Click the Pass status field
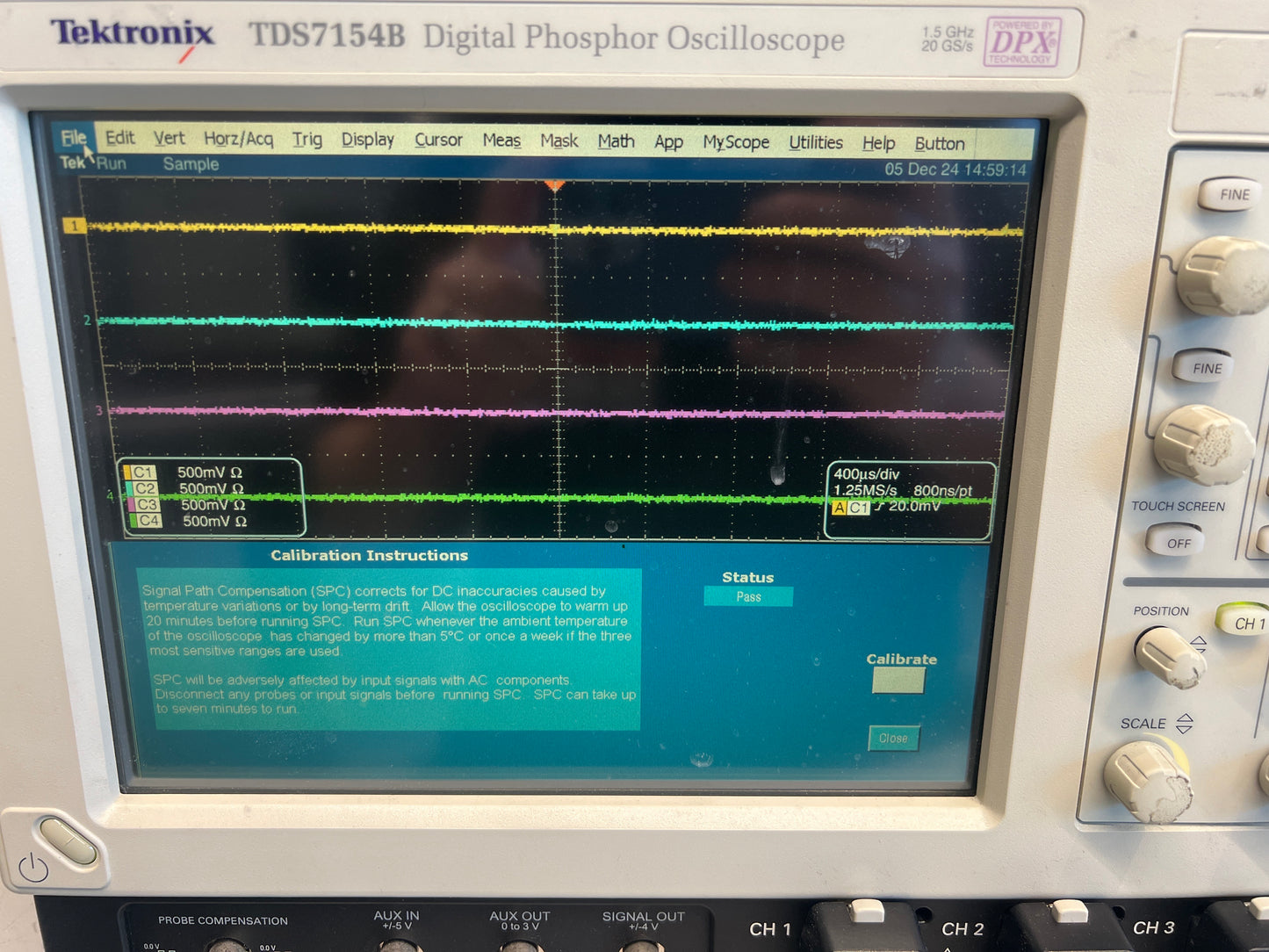Viewport: 1269px width, 952px height. tap(748, 597)
